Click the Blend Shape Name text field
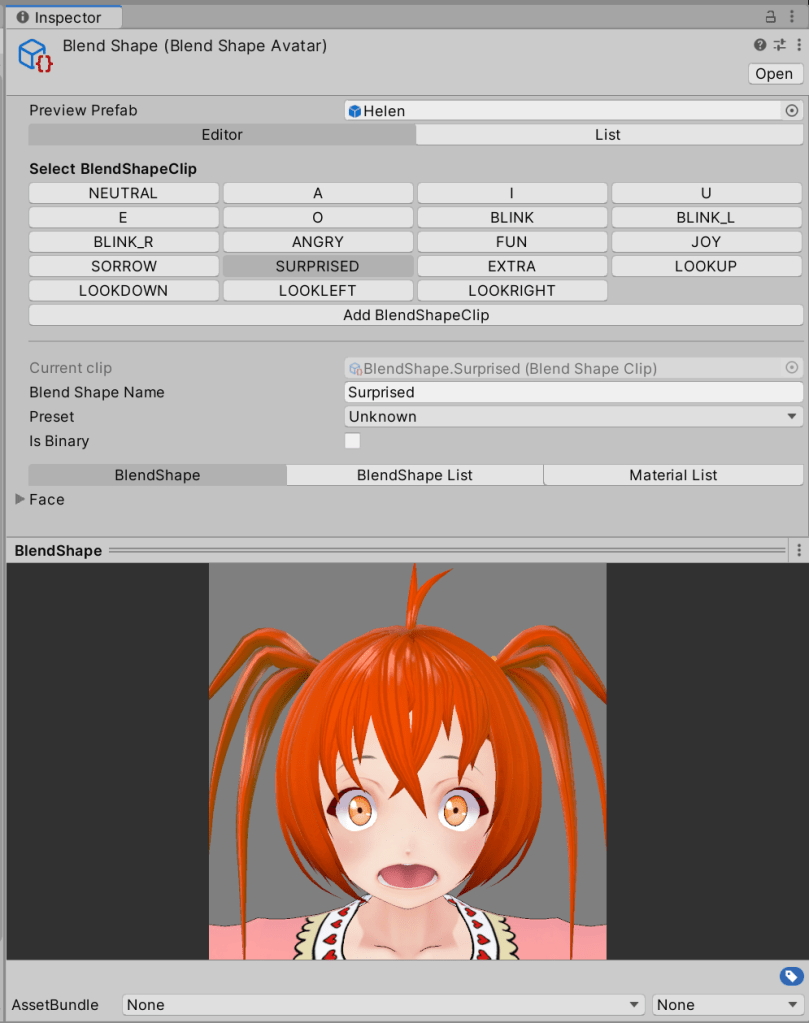Viewport: 809px width, 1023px height. coord(573,393)
